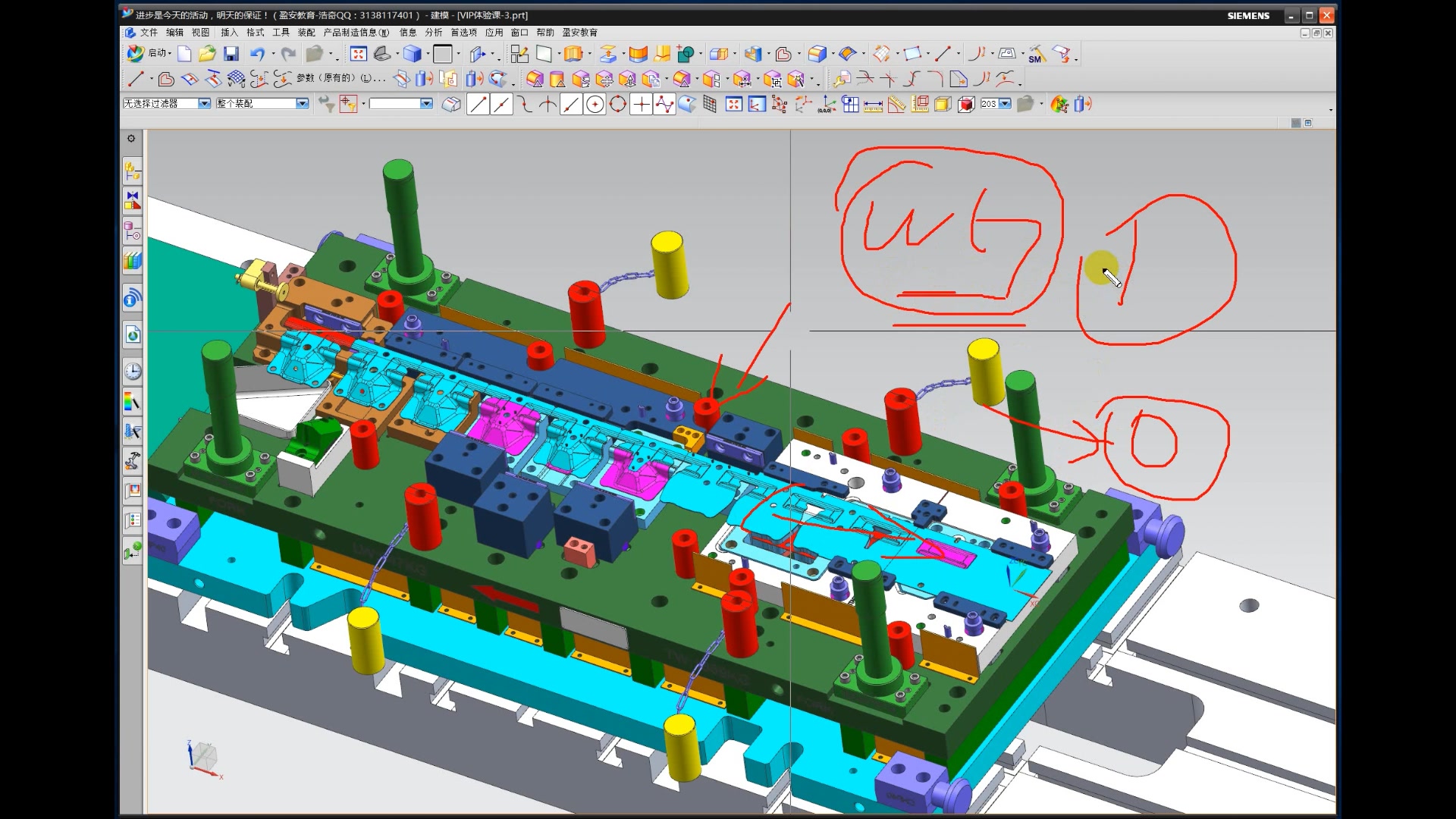
Task: Open the 首选项 preferences menu
Action: click(464, 33)
